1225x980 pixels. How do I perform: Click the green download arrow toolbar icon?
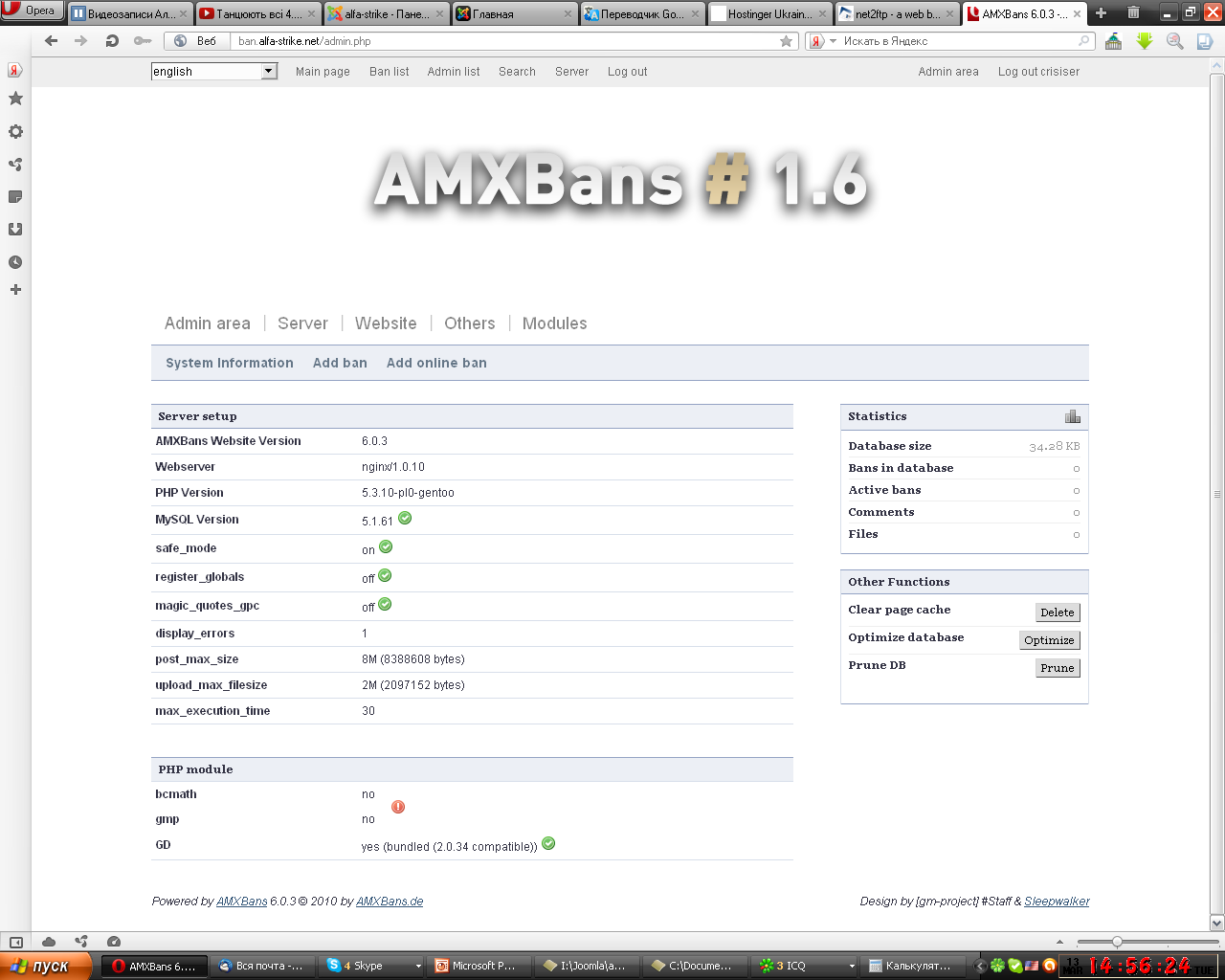tap(1145, 41)
